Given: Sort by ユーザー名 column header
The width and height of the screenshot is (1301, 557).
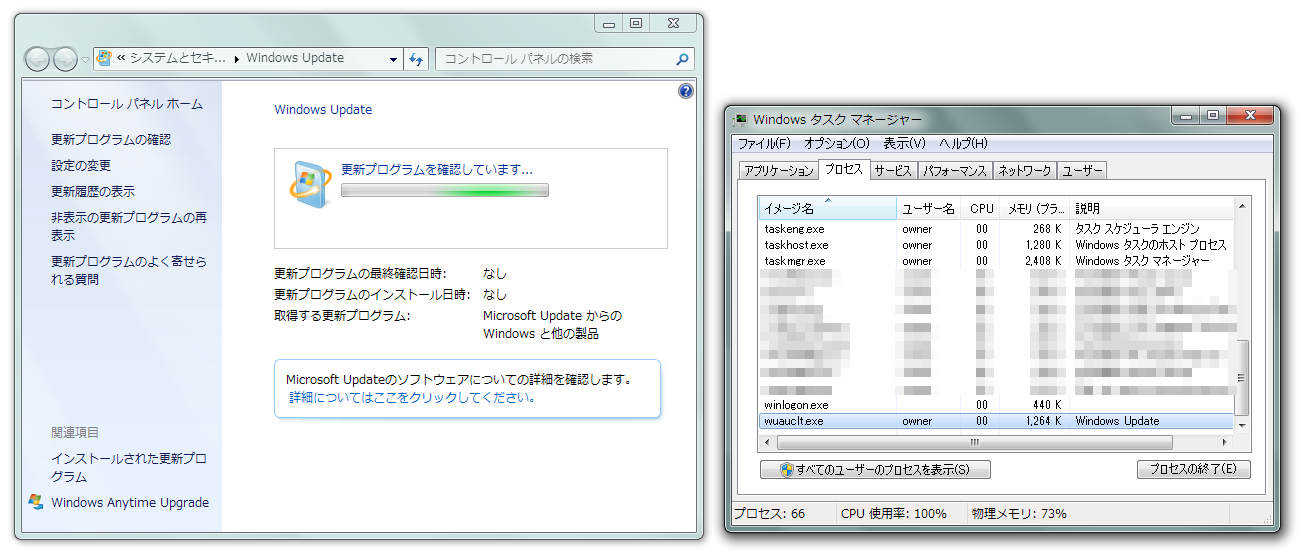Looking at the screenshot, I should pos(929,208).
